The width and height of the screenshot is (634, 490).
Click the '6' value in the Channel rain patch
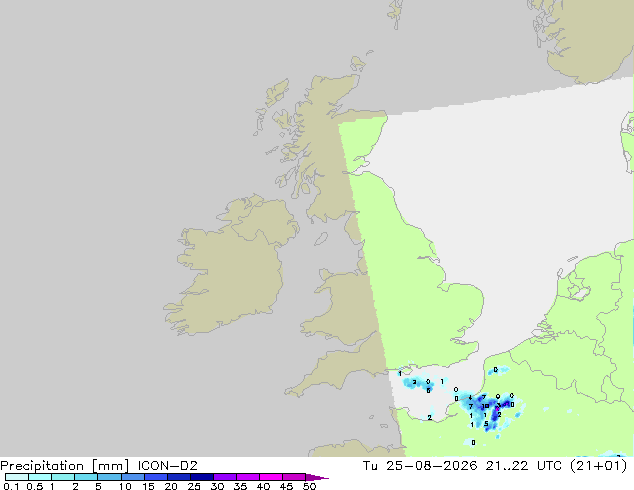429,391
